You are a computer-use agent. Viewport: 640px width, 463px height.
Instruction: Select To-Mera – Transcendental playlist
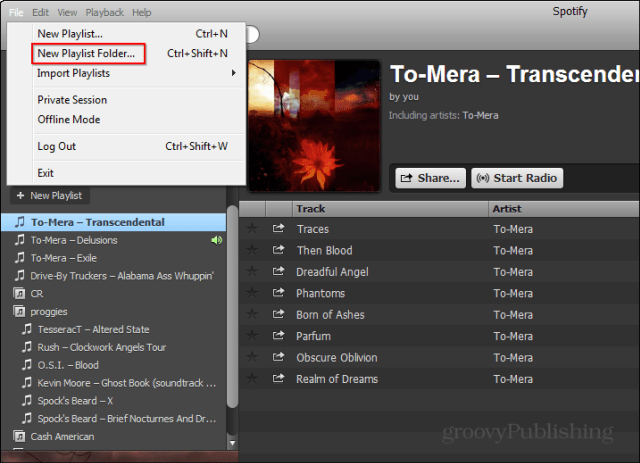pyautogui.click(x=113, y=222)
